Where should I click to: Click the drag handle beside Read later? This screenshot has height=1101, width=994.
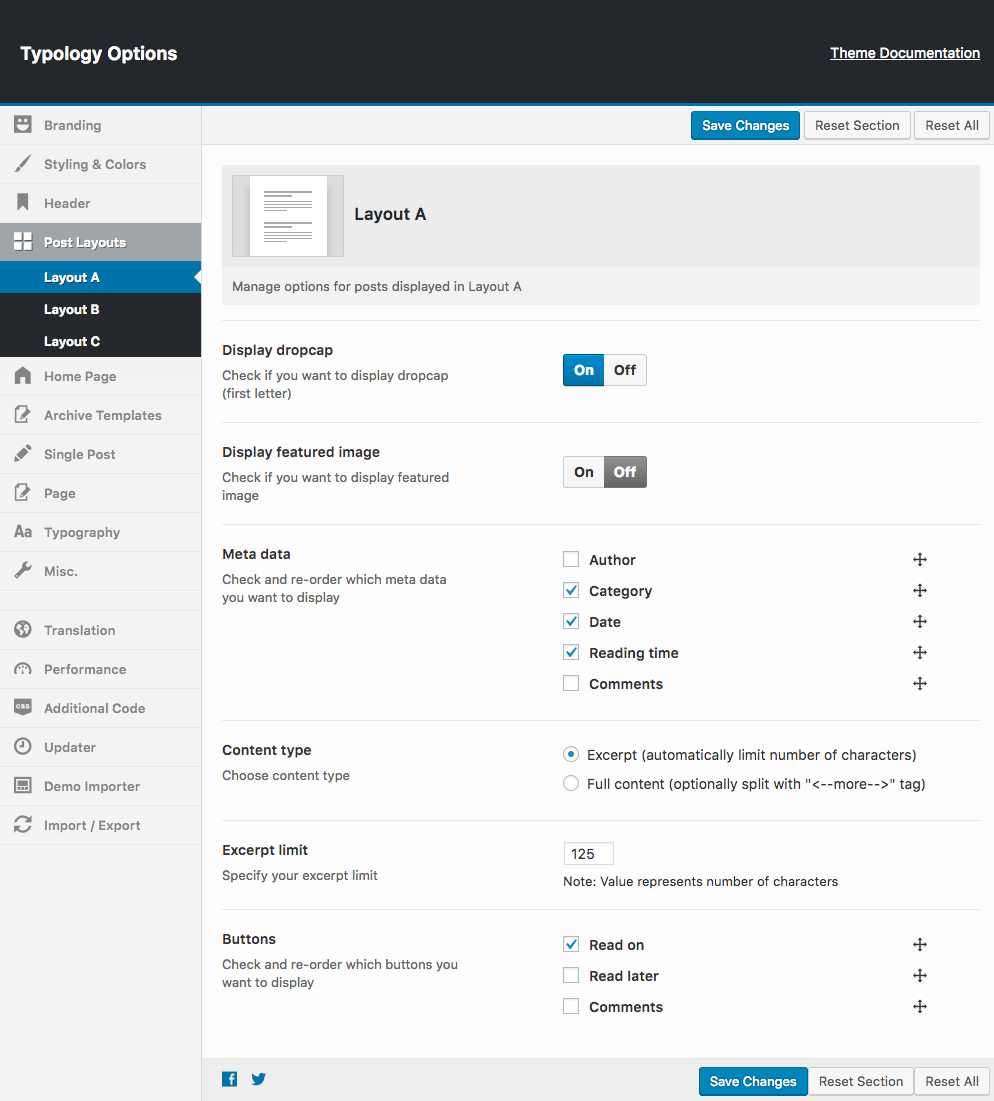click(920, 976)
